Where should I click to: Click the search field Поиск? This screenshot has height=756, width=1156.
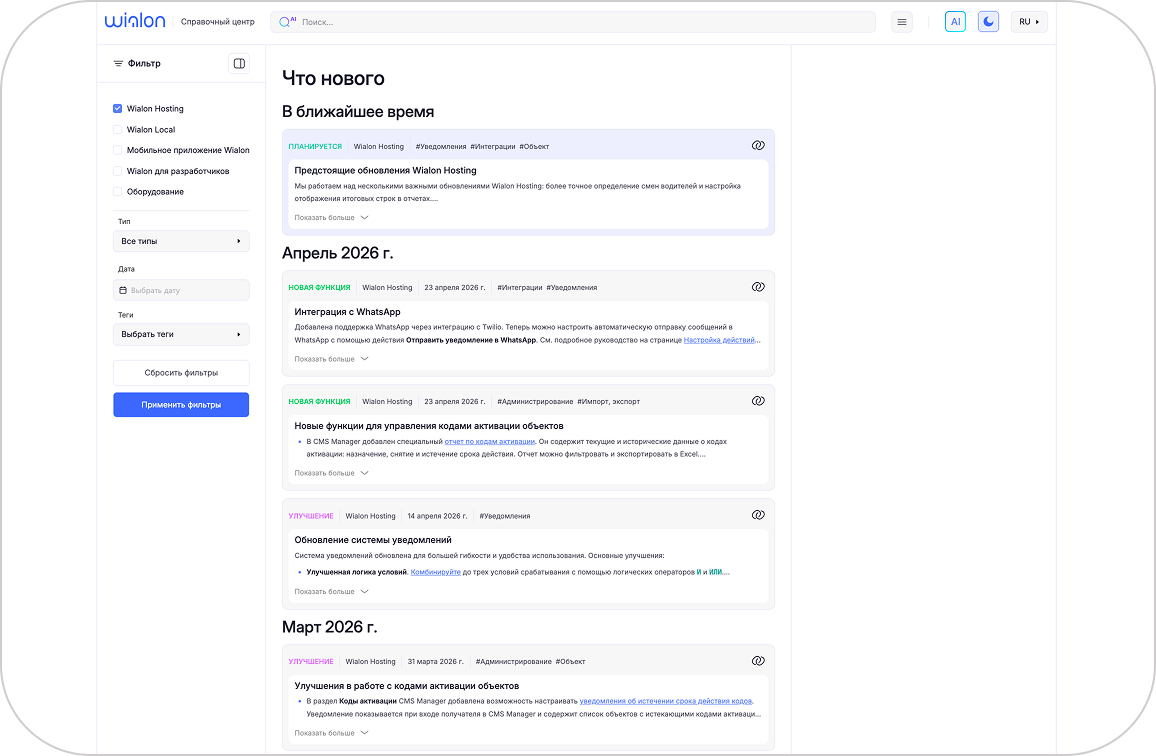pos(573,22)
